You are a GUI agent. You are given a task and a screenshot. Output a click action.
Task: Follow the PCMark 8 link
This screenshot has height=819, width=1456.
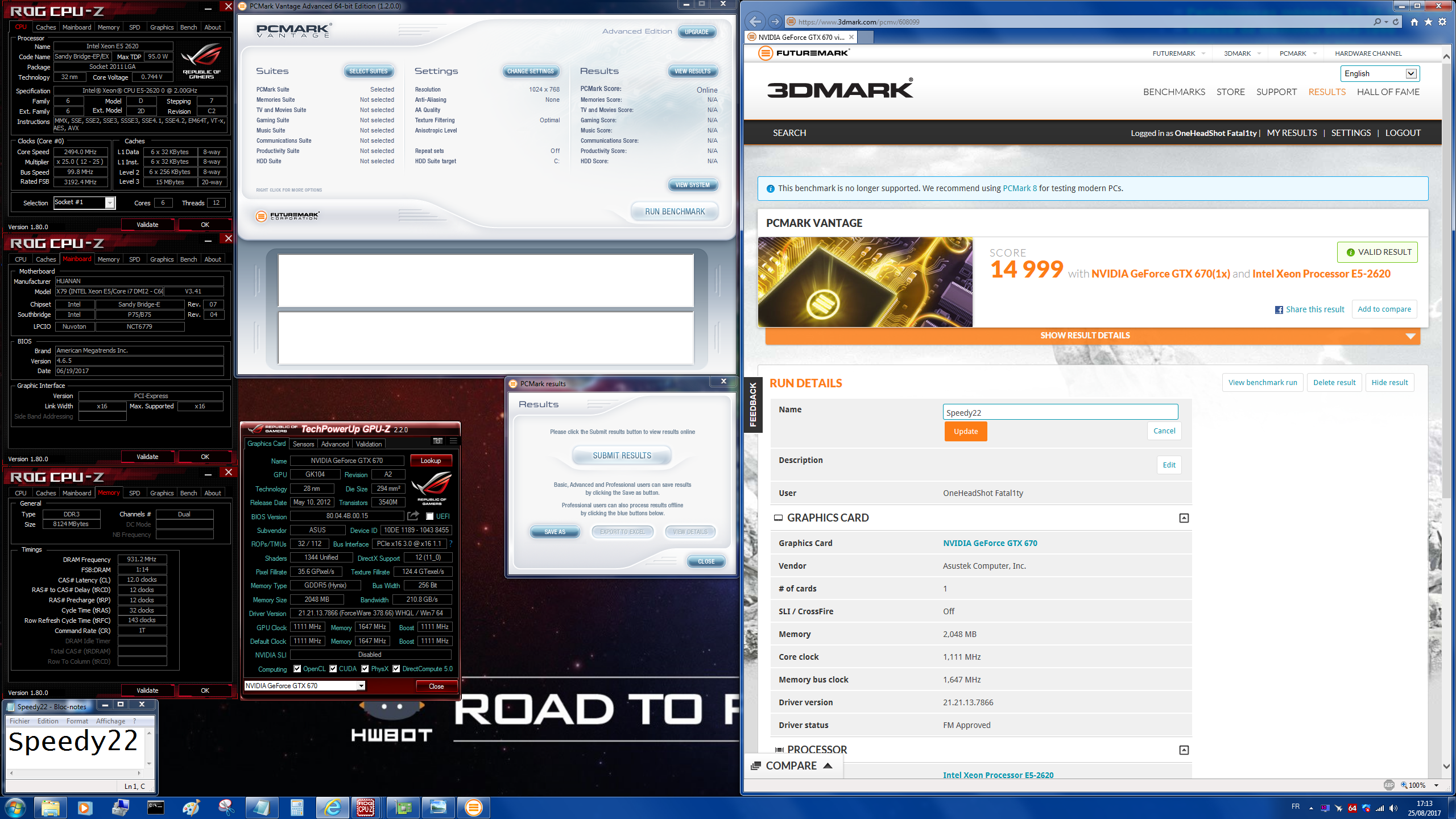coord(1019,188)
